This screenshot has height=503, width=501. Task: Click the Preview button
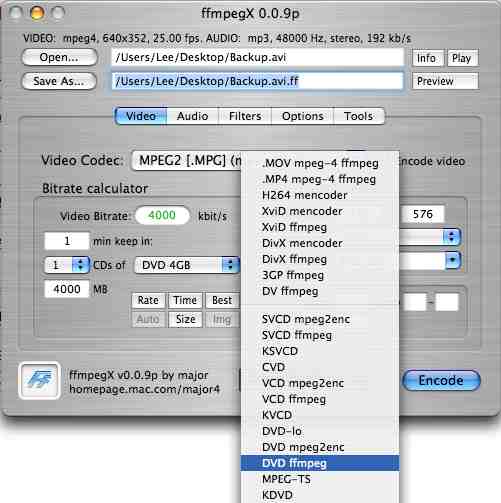click(445, 81)
